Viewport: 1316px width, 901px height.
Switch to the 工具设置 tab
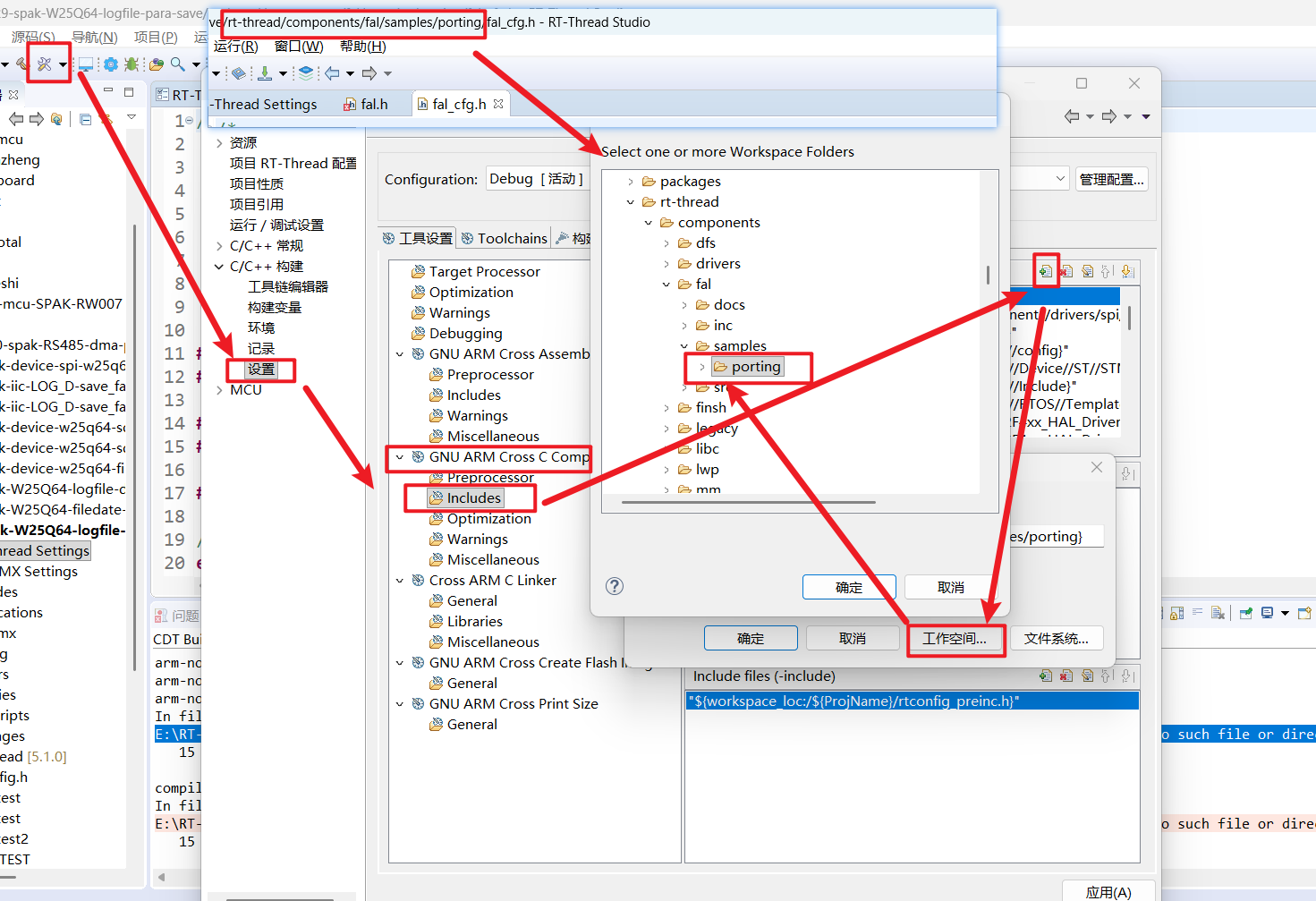coord(417,238)
